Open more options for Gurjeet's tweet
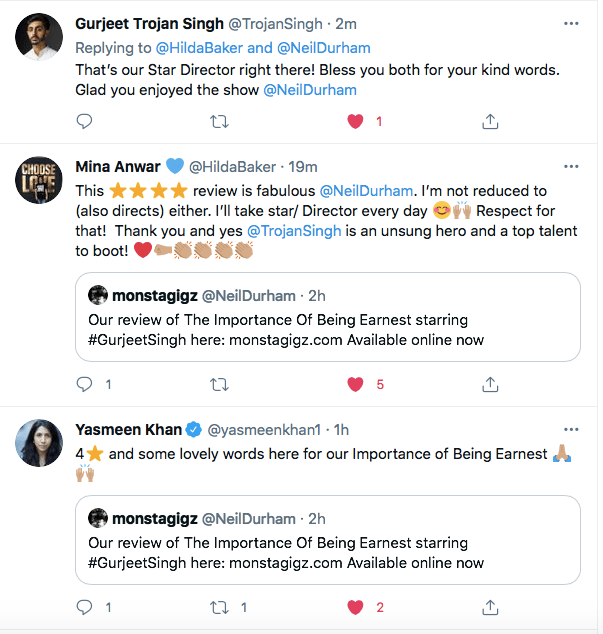603x634 pixels. tap(570, 23)
